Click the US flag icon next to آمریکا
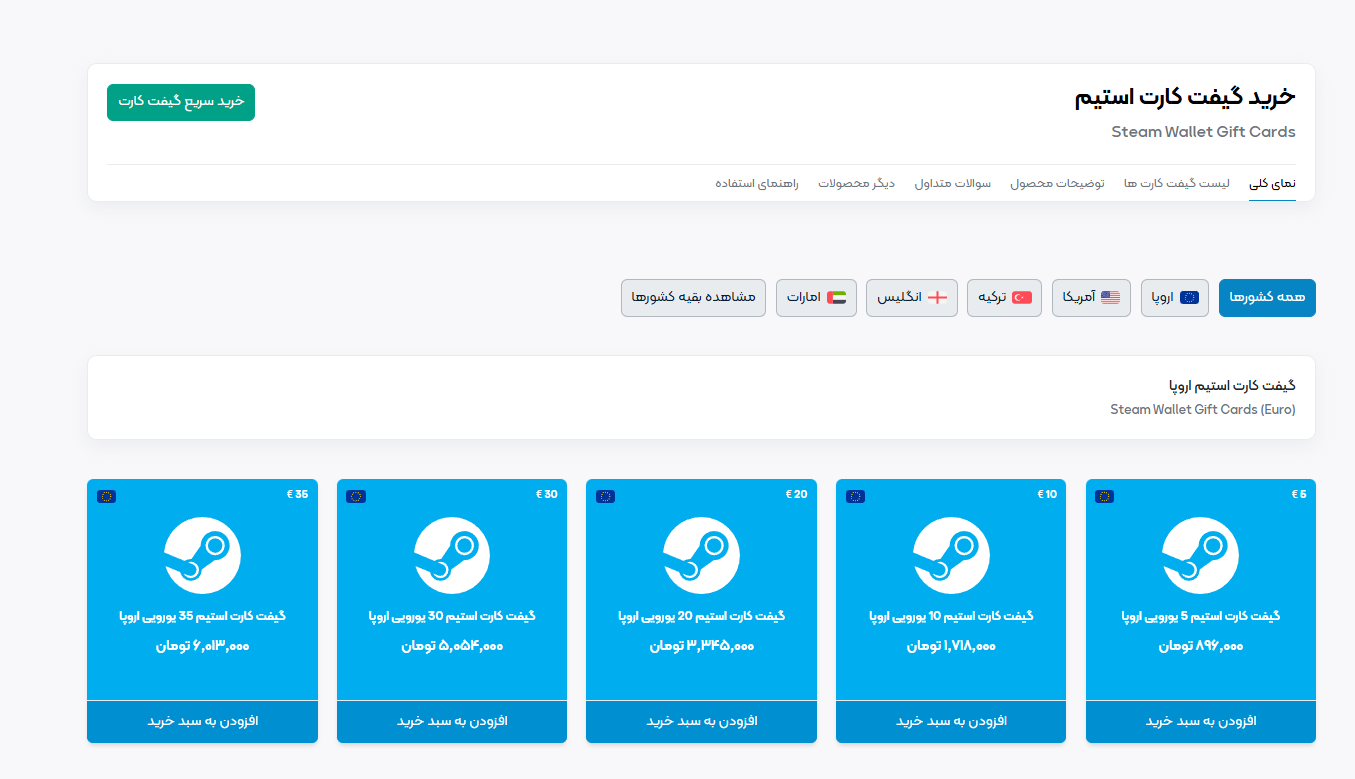Image resolution: width=1355 pixels, height=779 pixels. point(1111,296)
